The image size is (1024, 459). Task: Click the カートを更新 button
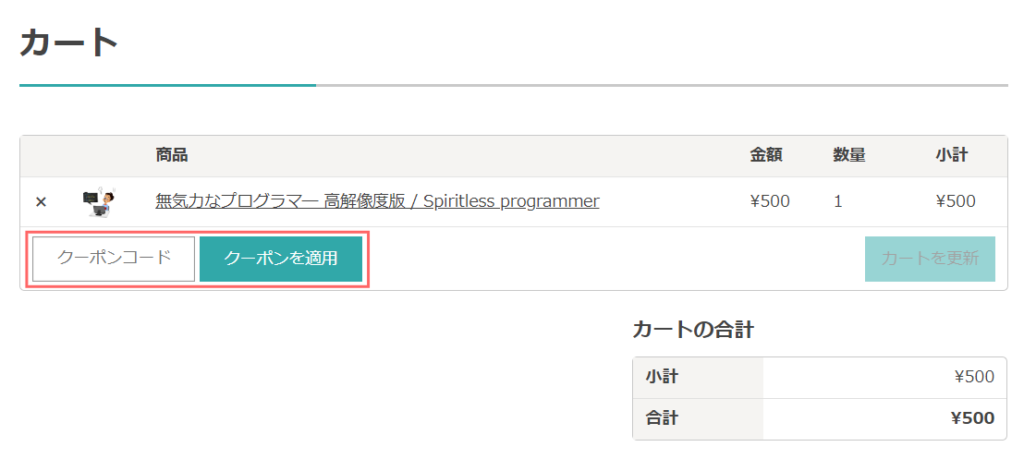point(930,259)
